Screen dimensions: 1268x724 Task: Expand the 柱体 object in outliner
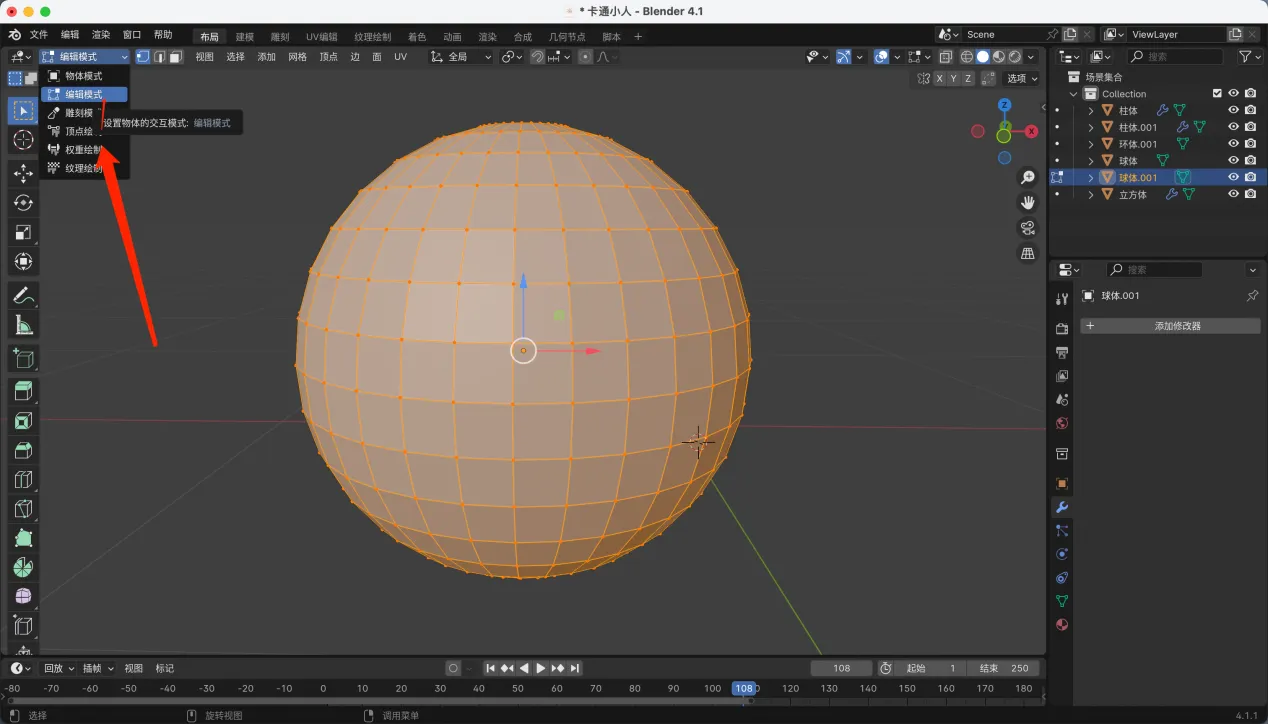click(1091, 111)
